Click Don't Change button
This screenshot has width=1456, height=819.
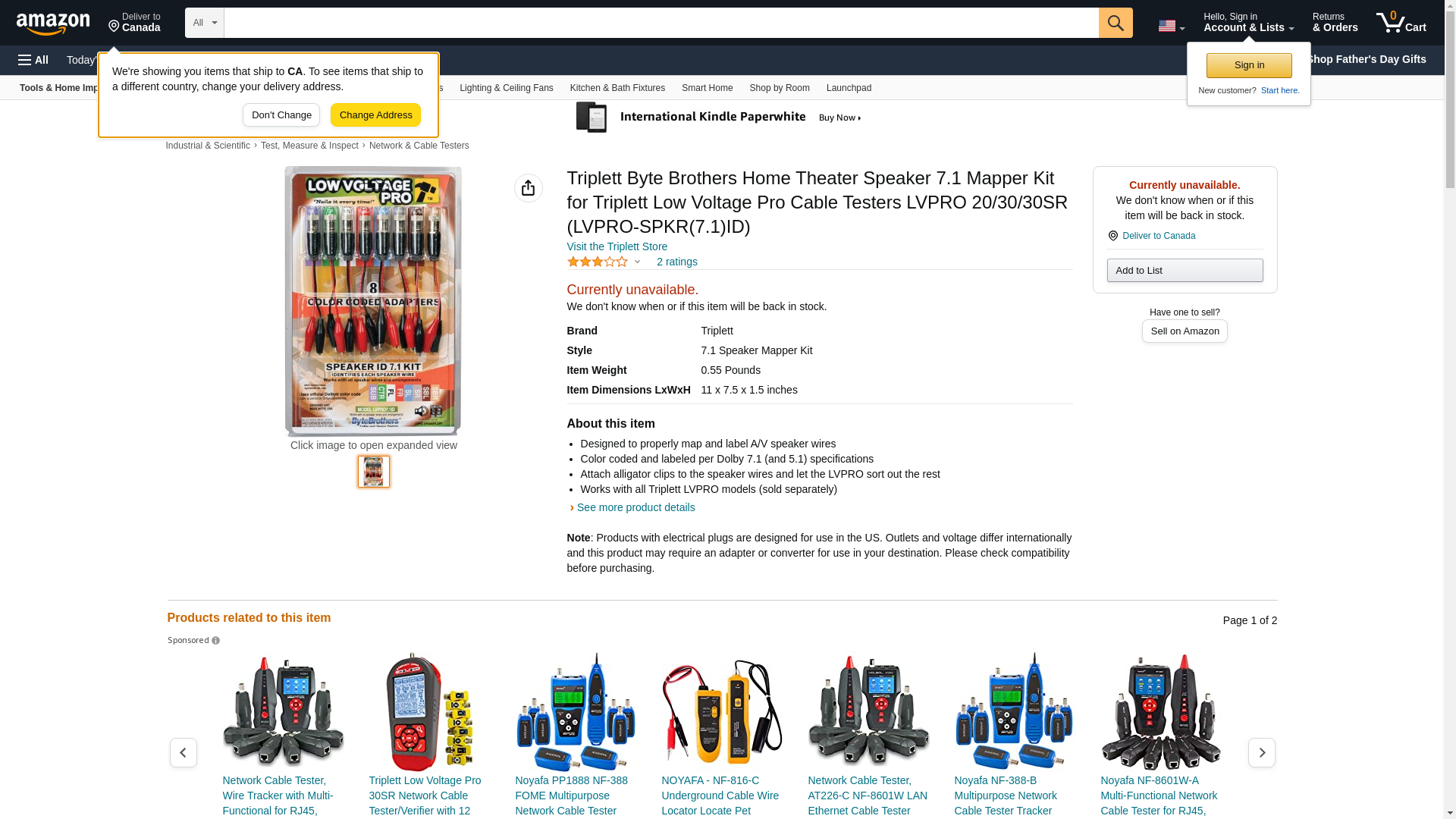coord(281,115)
